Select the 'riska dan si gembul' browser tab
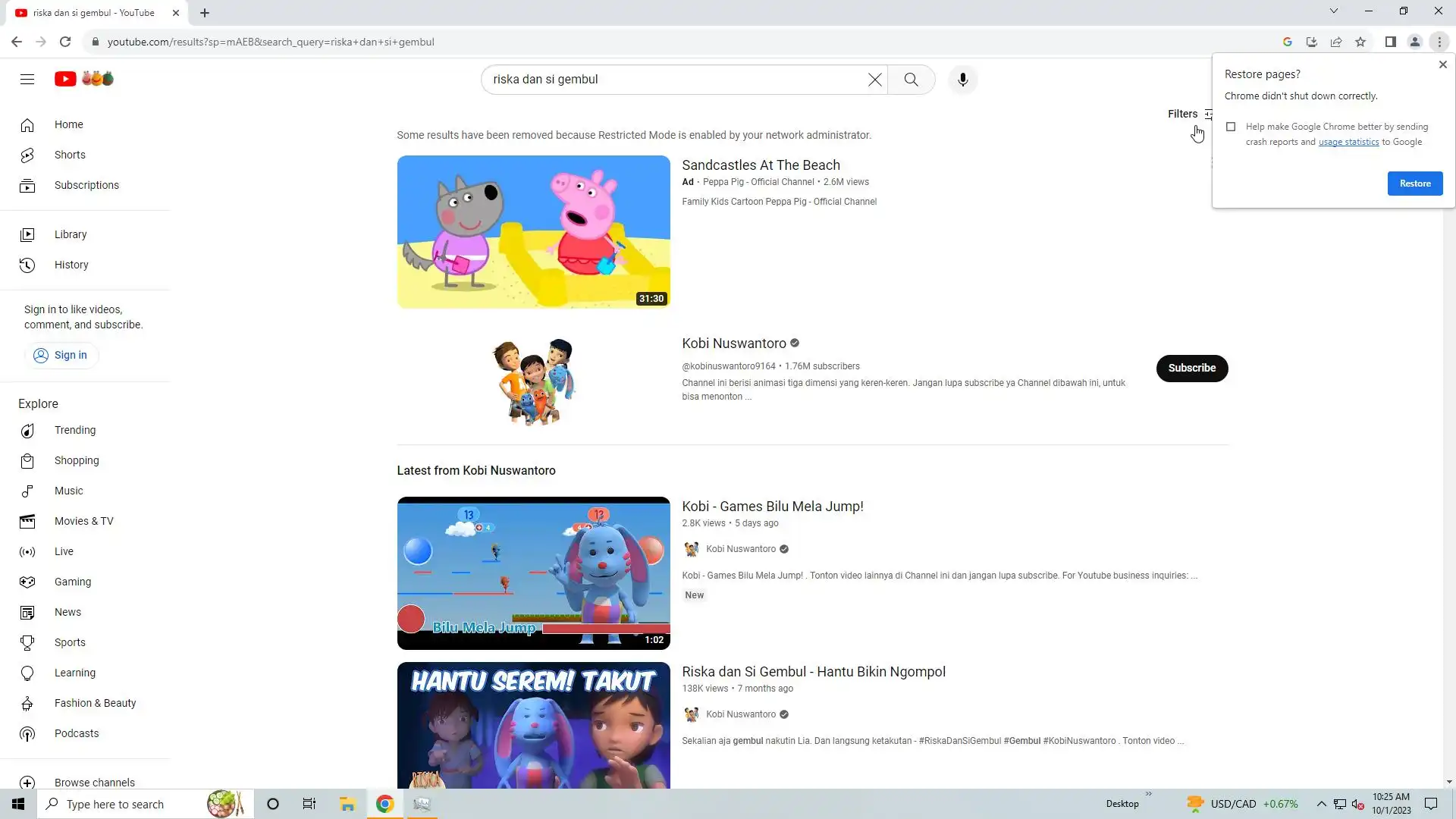 coord(93,13)
